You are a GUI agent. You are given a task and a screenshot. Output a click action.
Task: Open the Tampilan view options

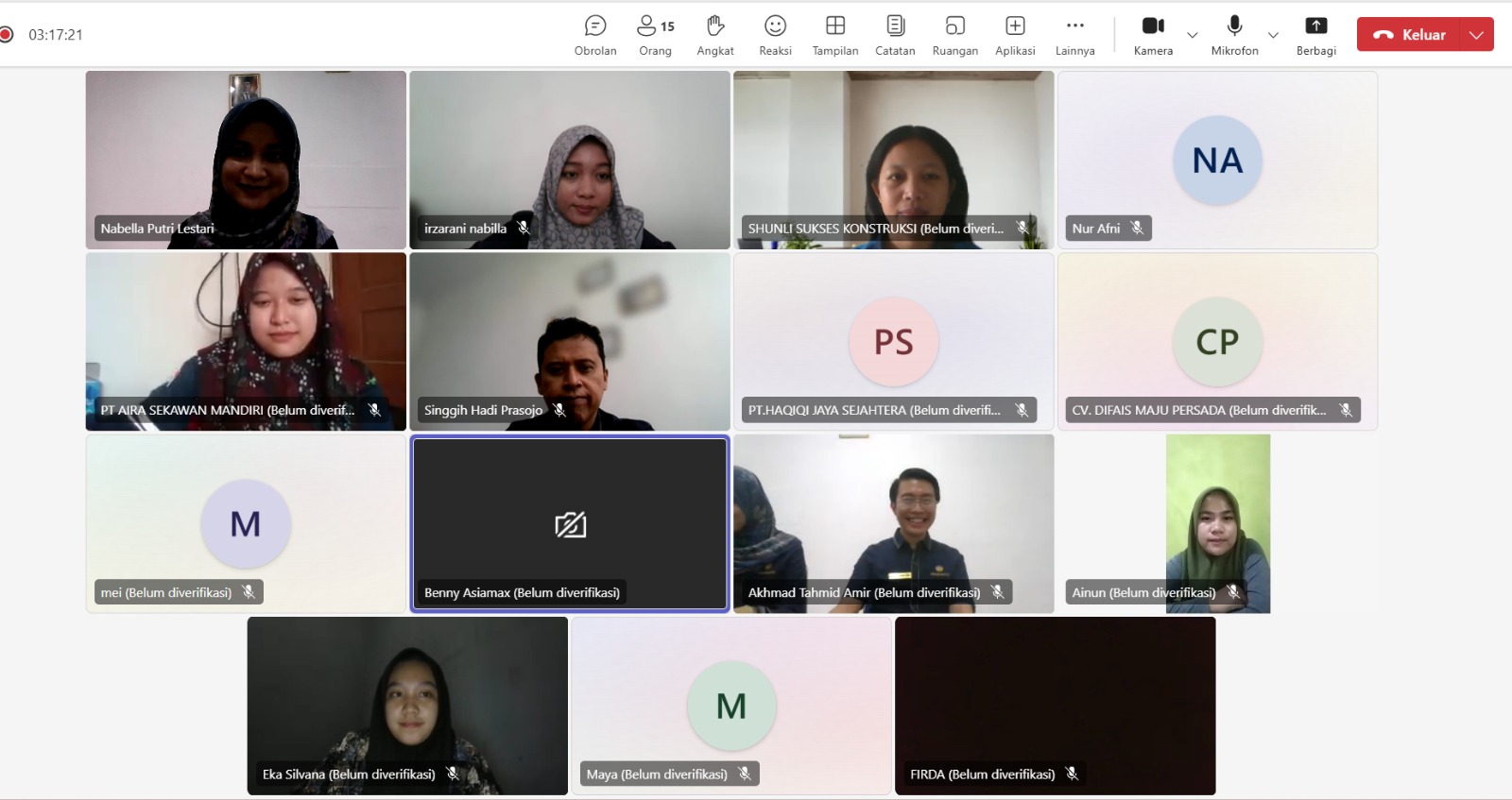click(x=835, y=35)
